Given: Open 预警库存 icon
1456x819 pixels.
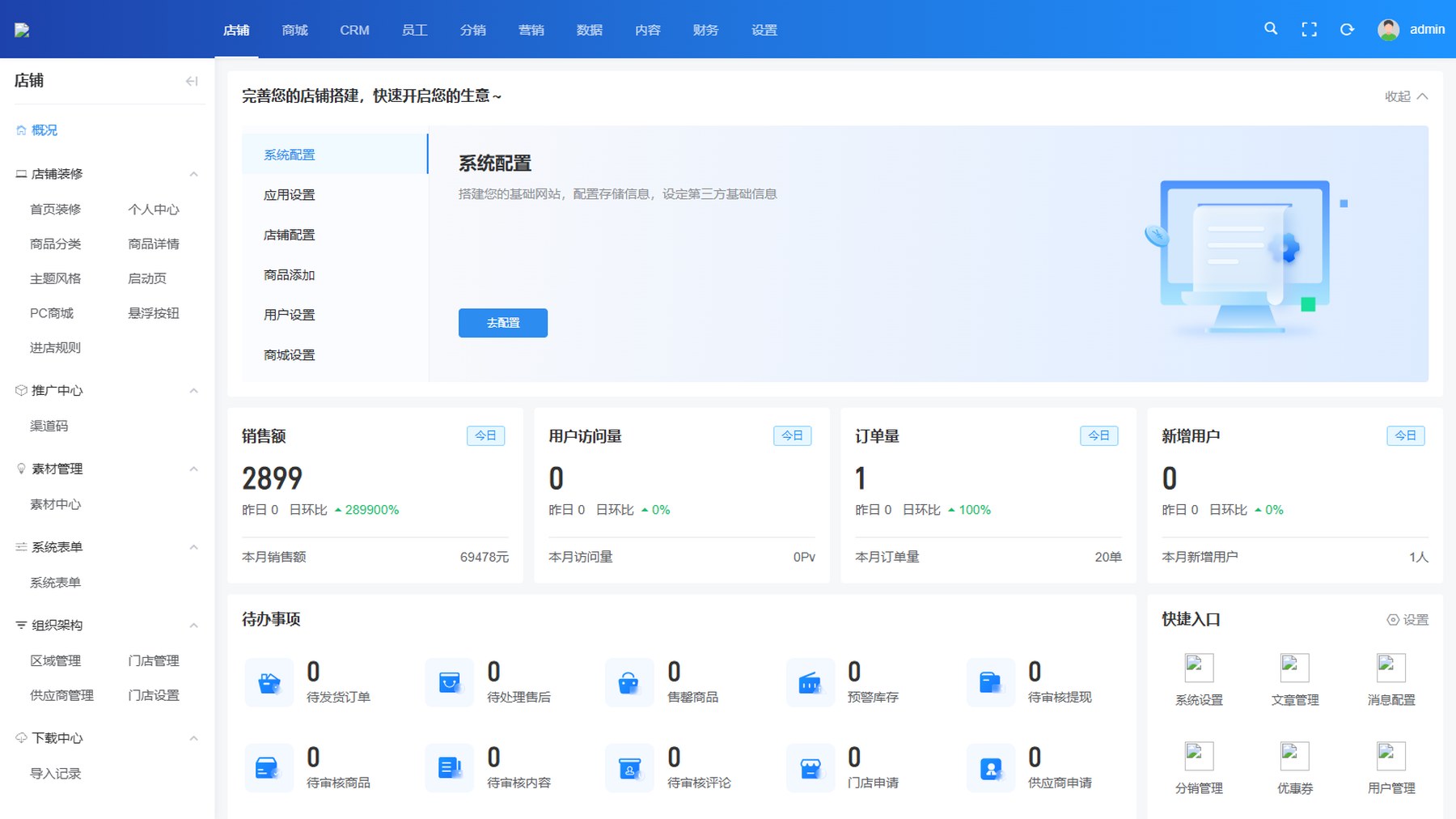Looking at the screenshot, I should pos(810,683).
